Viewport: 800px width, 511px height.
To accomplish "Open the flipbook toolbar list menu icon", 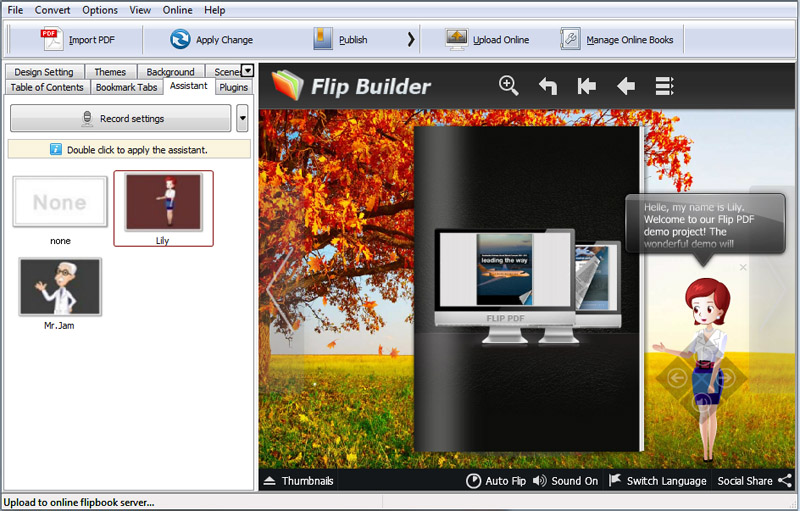I will tap(664, 86).
